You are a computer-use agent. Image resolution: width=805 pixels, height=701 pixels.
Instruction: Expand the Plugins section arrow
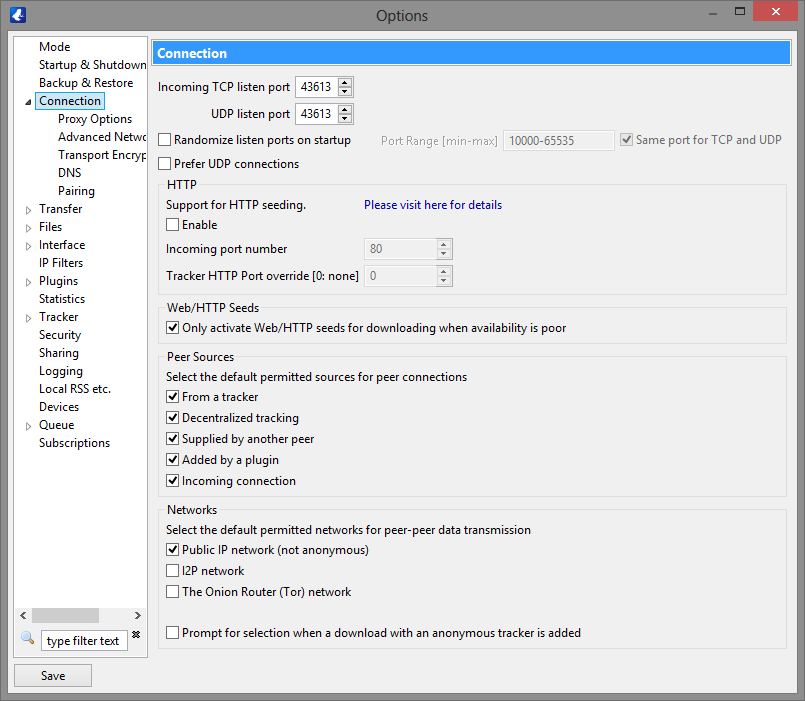(29, 282)
